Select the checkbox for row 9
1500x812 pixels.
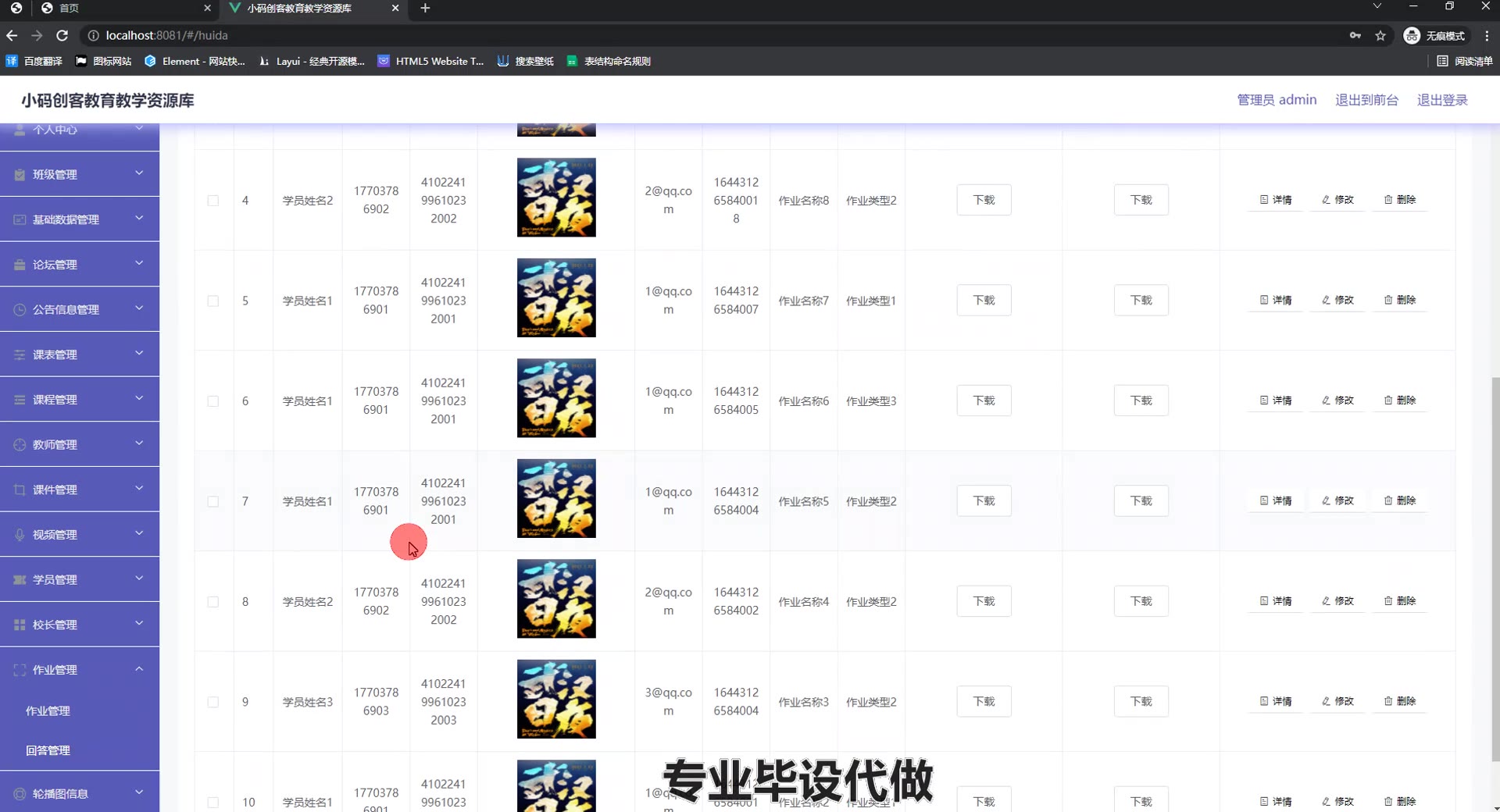click(x=212, y=703)
